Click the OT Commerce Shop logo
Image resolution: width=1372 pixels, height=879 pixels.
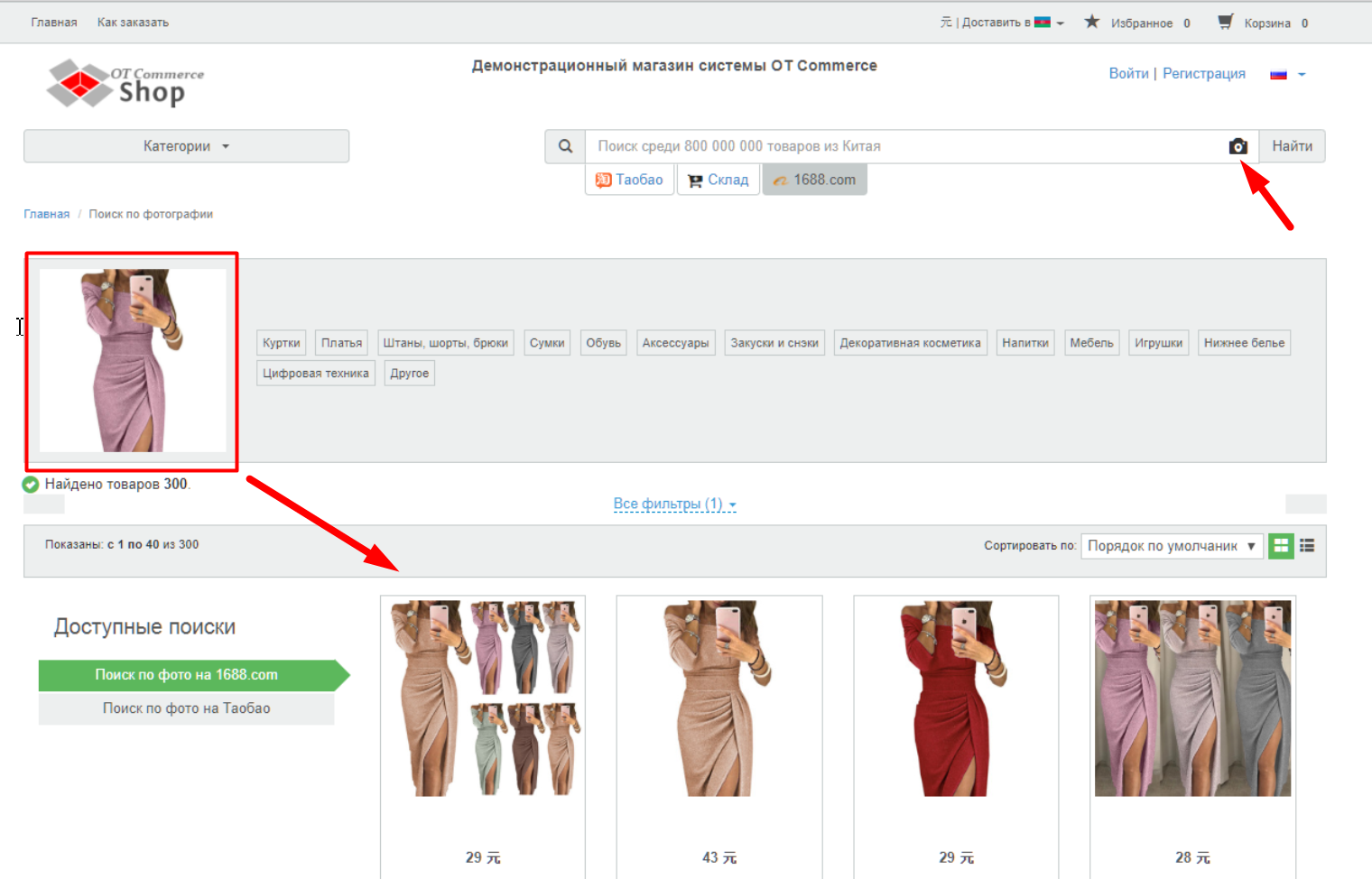coord(125,83)
